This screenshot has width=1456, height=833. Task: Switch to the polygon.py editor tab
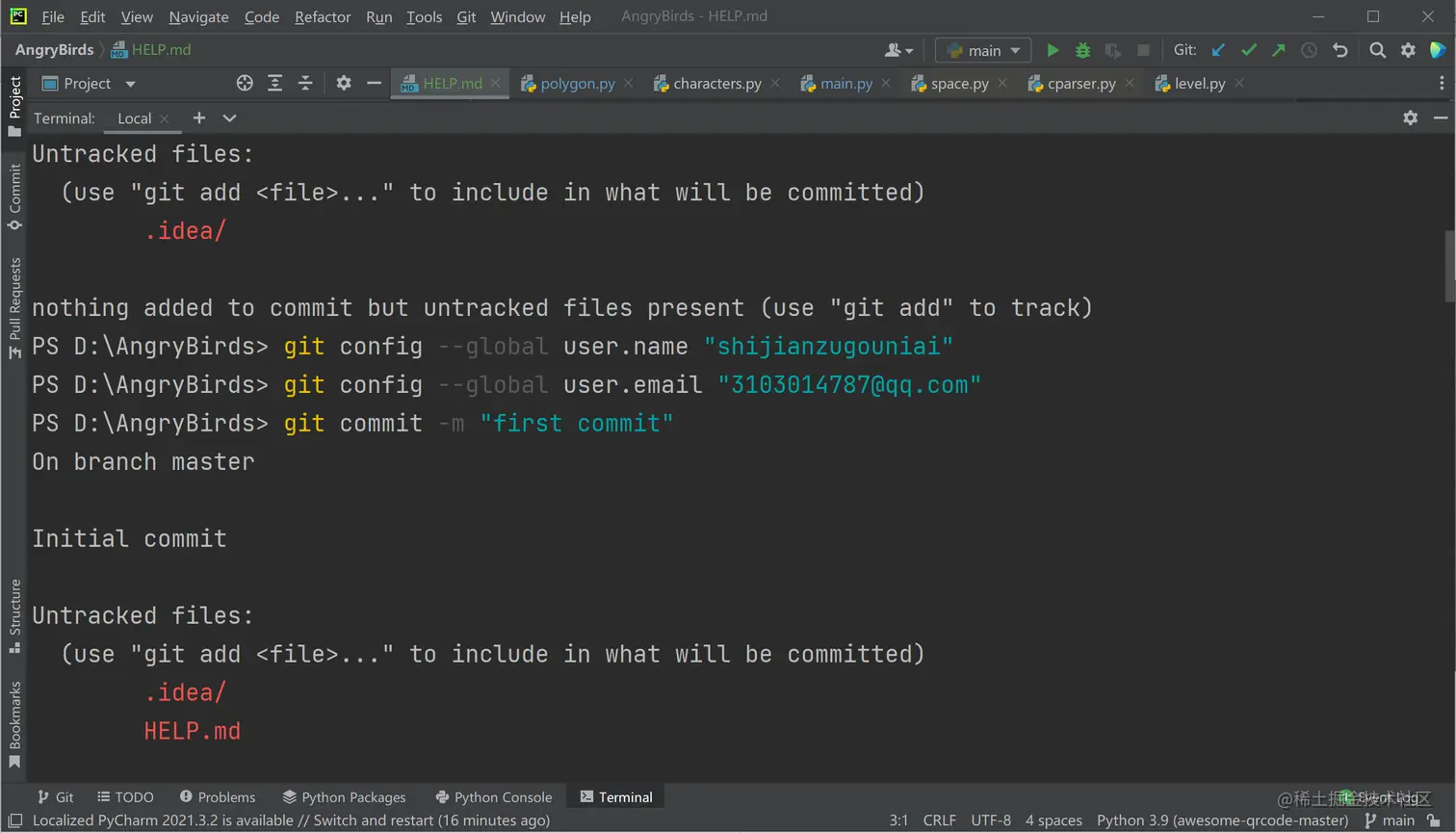click(x=577, y=84)
